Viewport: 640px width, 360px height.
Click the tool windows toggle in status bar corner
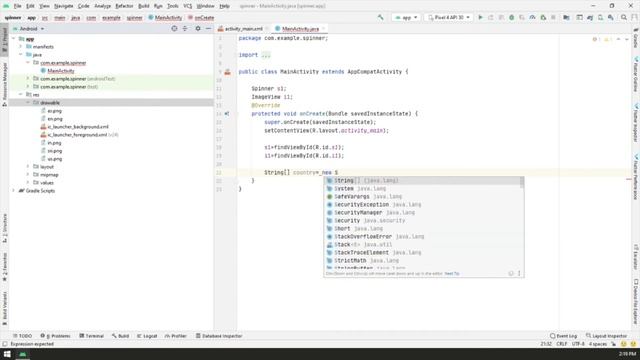pos(4,344)
